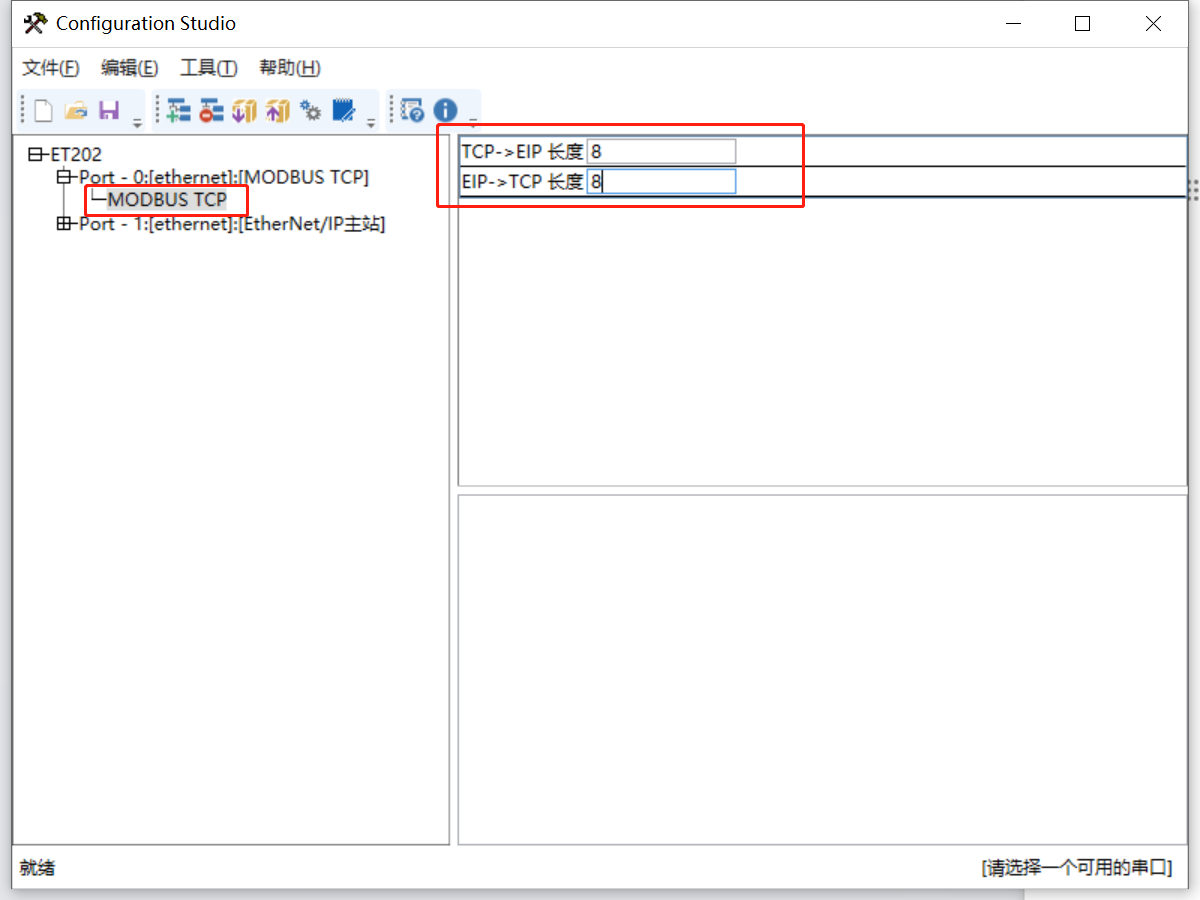Click the EIP->TCP 长度 value field
Viewport: 1200px width, 900px height.
661,182
